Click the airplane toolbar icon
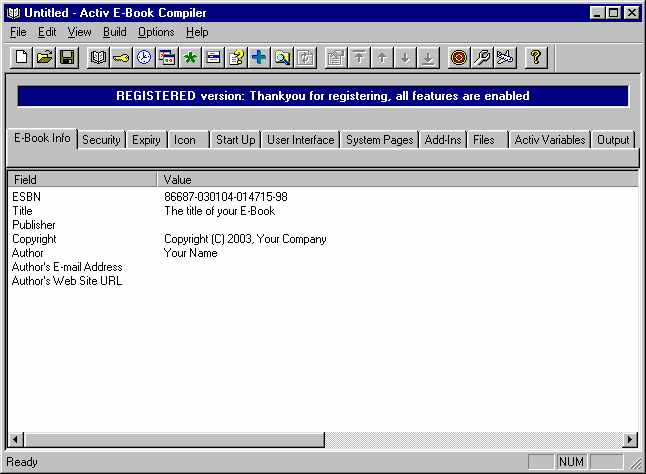The image size is (646, 474). (505, 57)
